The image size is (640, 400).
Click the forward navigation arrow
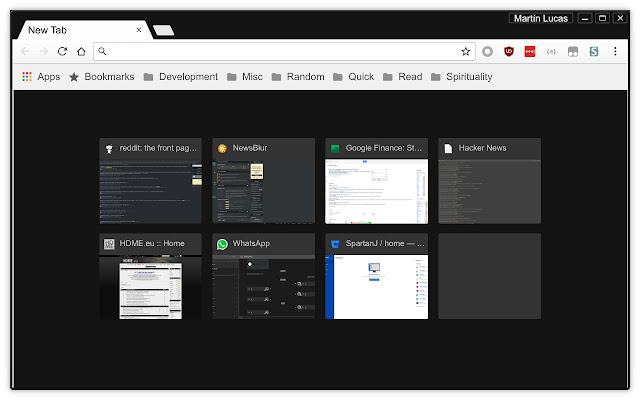tap(44, 51)
